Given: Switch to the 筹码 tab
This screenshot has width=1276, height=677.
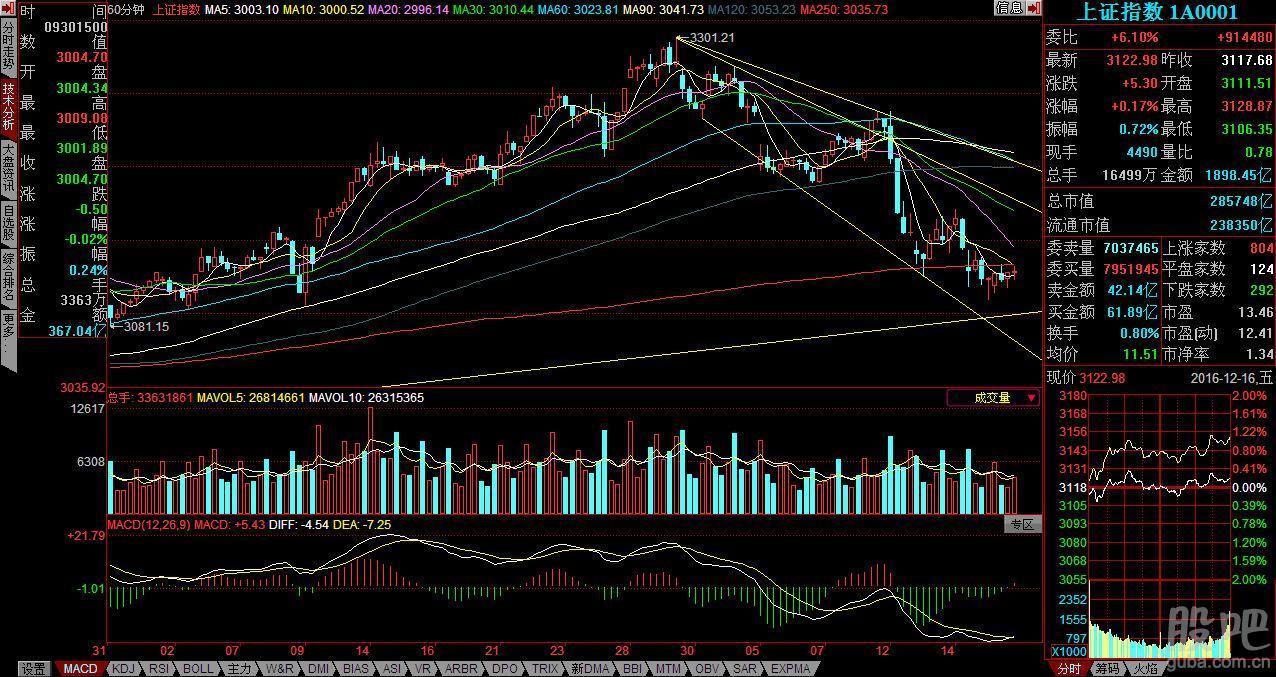Looking at the screenshot, I should 1107,668.
